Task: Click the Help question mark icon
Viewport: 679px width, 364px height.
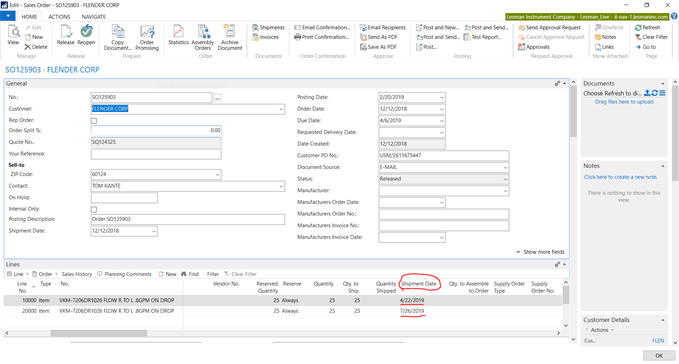Action: click(674, 16)
